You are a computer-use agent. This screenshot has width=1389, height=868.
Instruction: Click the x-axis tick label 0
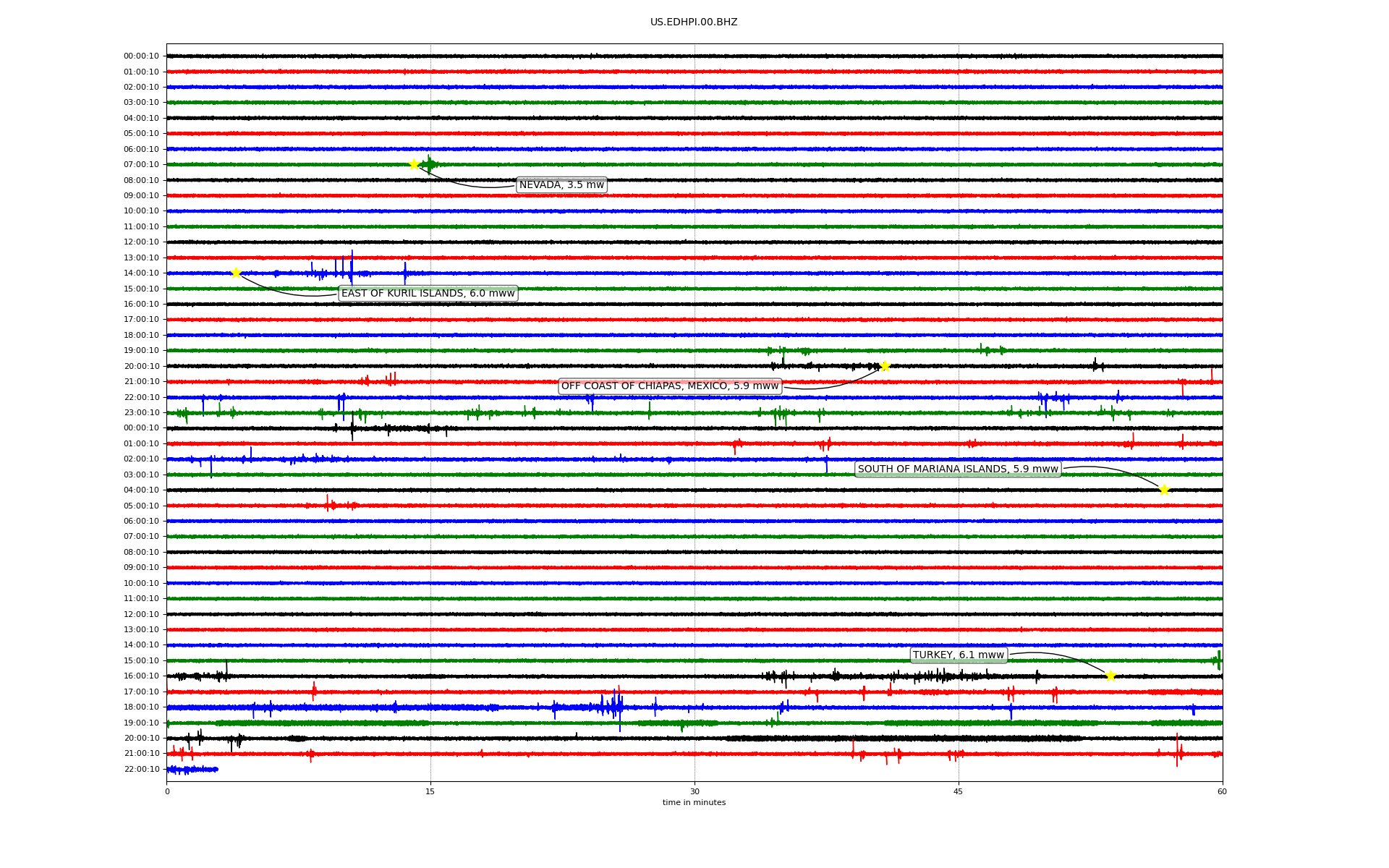167,791
